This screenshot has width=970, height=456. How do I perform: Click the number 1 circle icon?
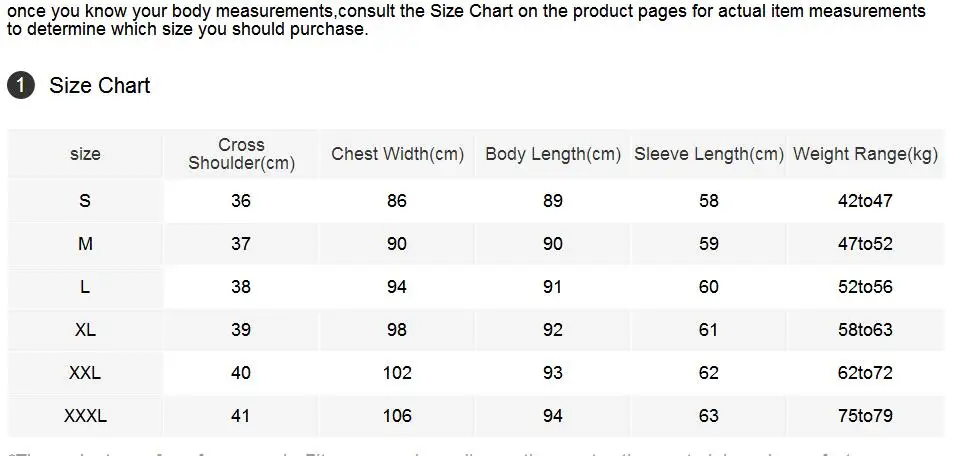(x=21, y=85)
